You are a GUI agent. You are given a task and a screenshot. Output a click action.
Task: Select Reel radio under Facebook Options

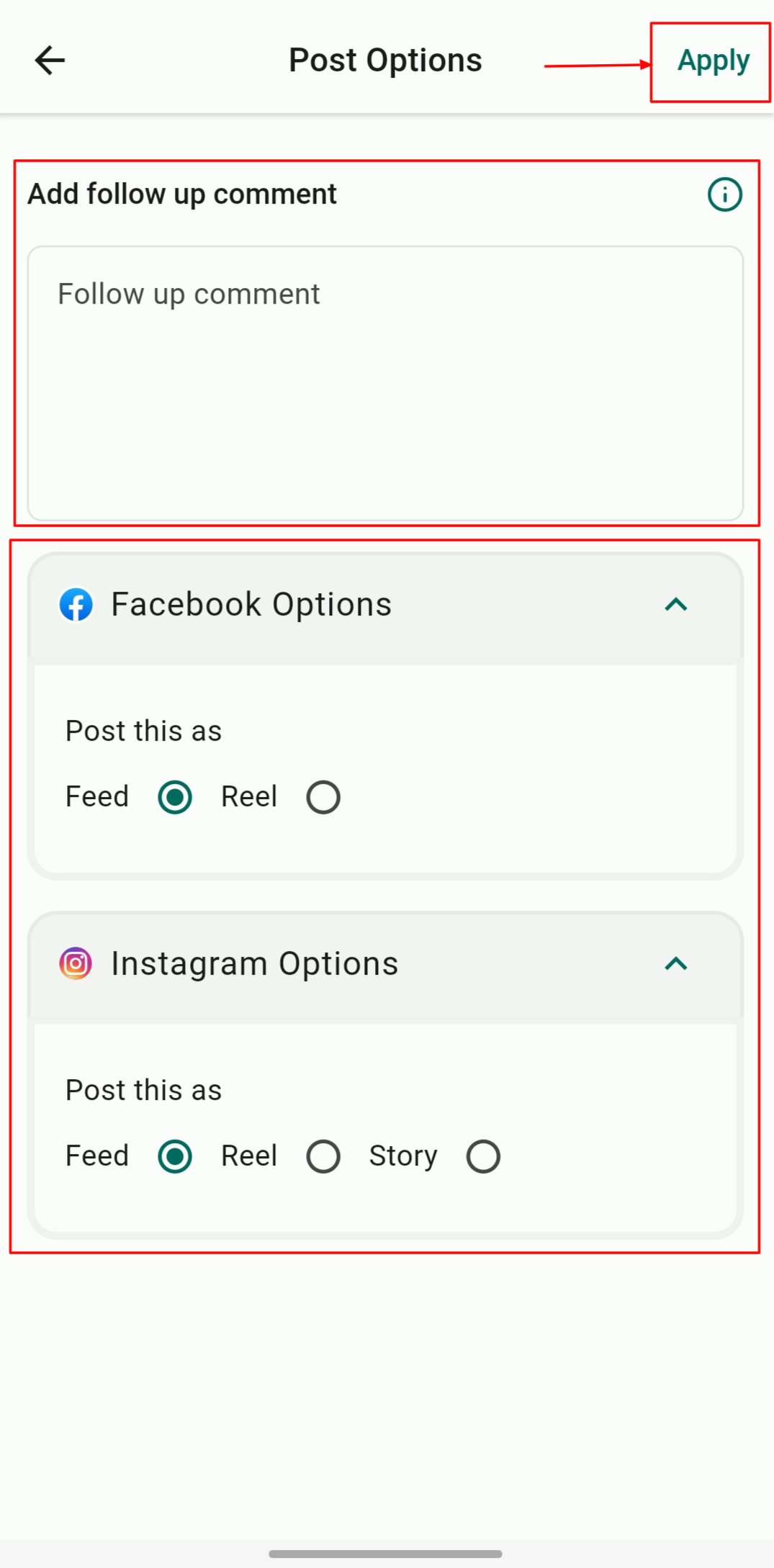[323, 797]
